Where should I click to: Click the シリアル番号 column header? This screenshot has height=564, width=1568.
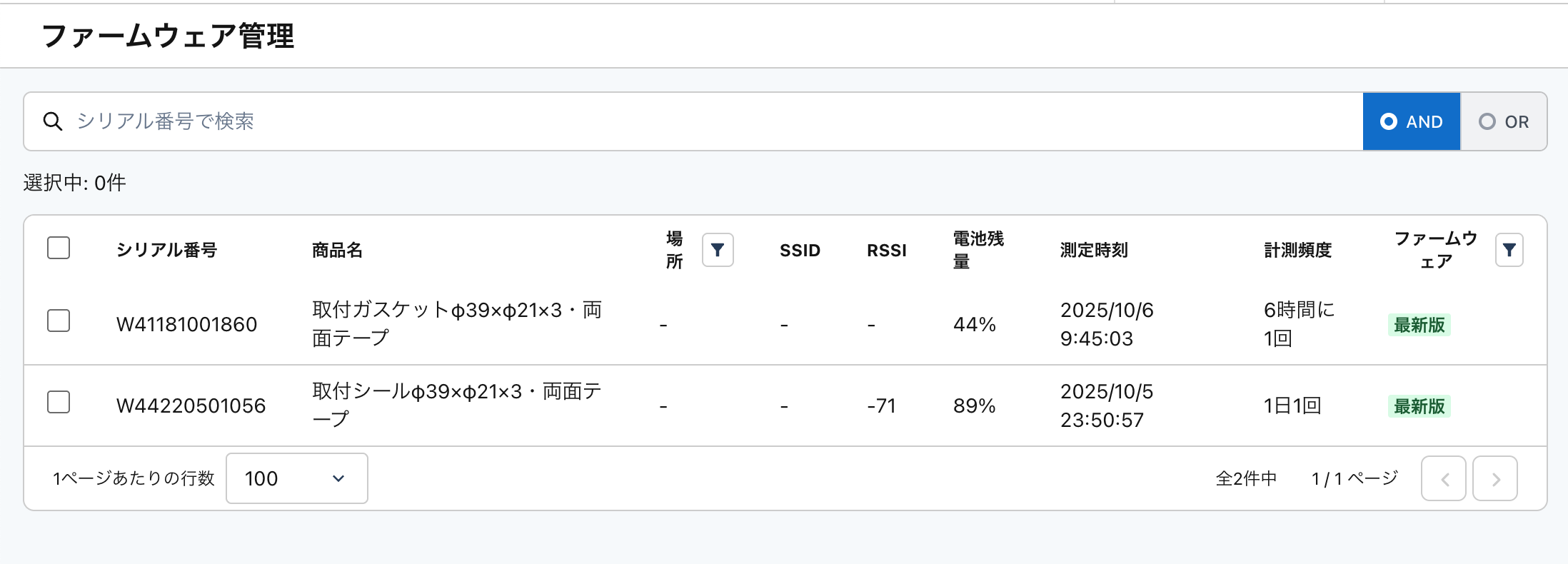tap(166, 250)
